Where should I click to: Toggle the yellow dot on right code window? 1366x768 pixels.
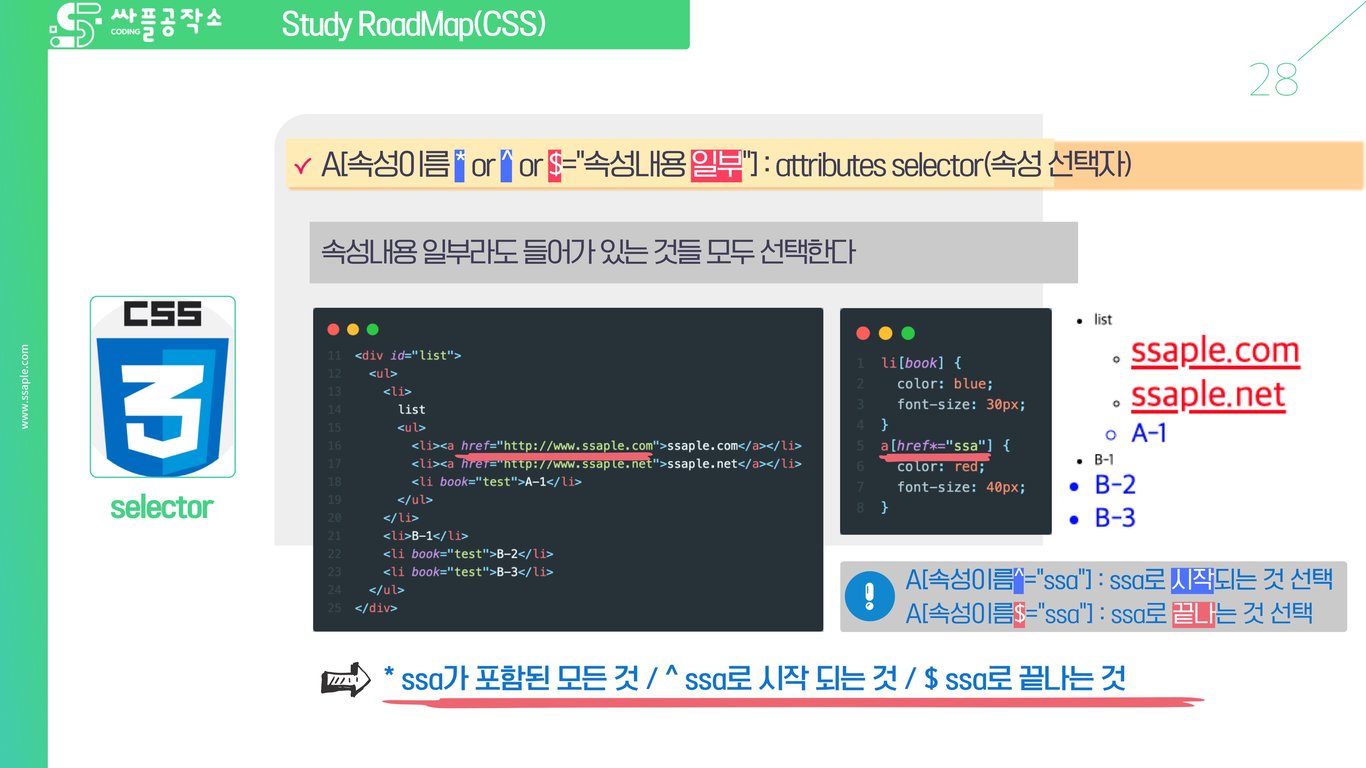[x=884, y=333]
